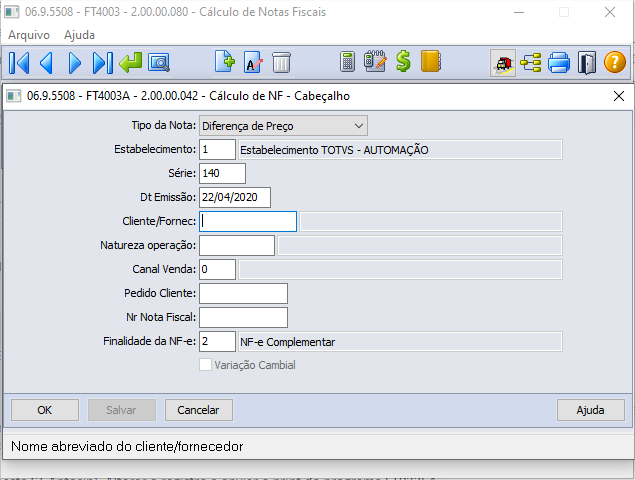Jump to last record arrow icon
This screenshot has width=635, height=480.
[x=102, y=62]
